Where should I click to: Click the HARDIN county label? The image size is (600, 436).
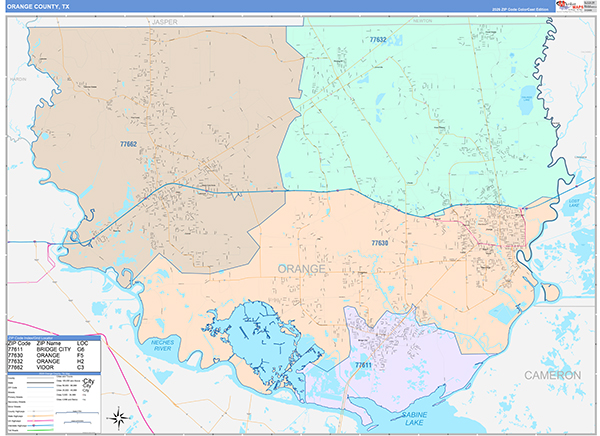click(18, 79)
